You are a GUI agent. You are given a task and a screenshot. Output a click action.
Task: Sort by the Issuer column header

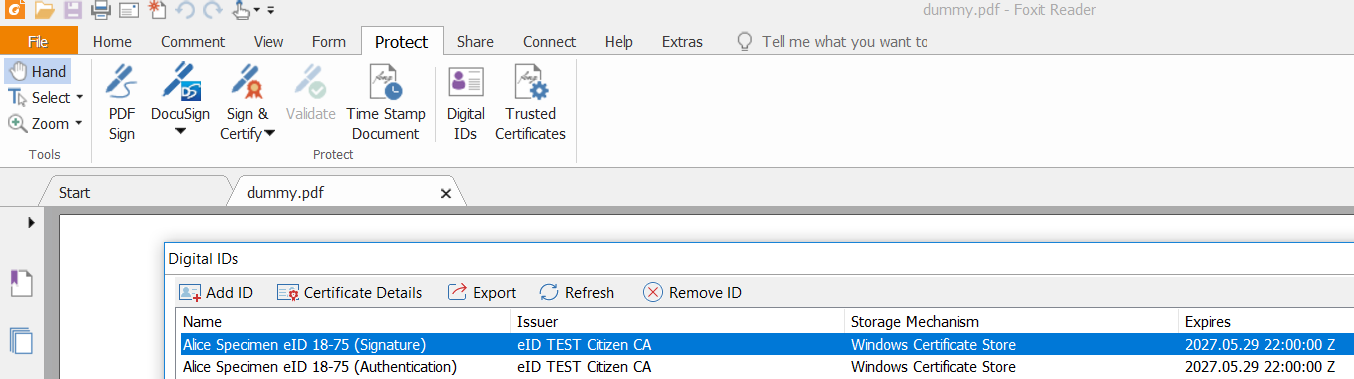pos(677,322)
